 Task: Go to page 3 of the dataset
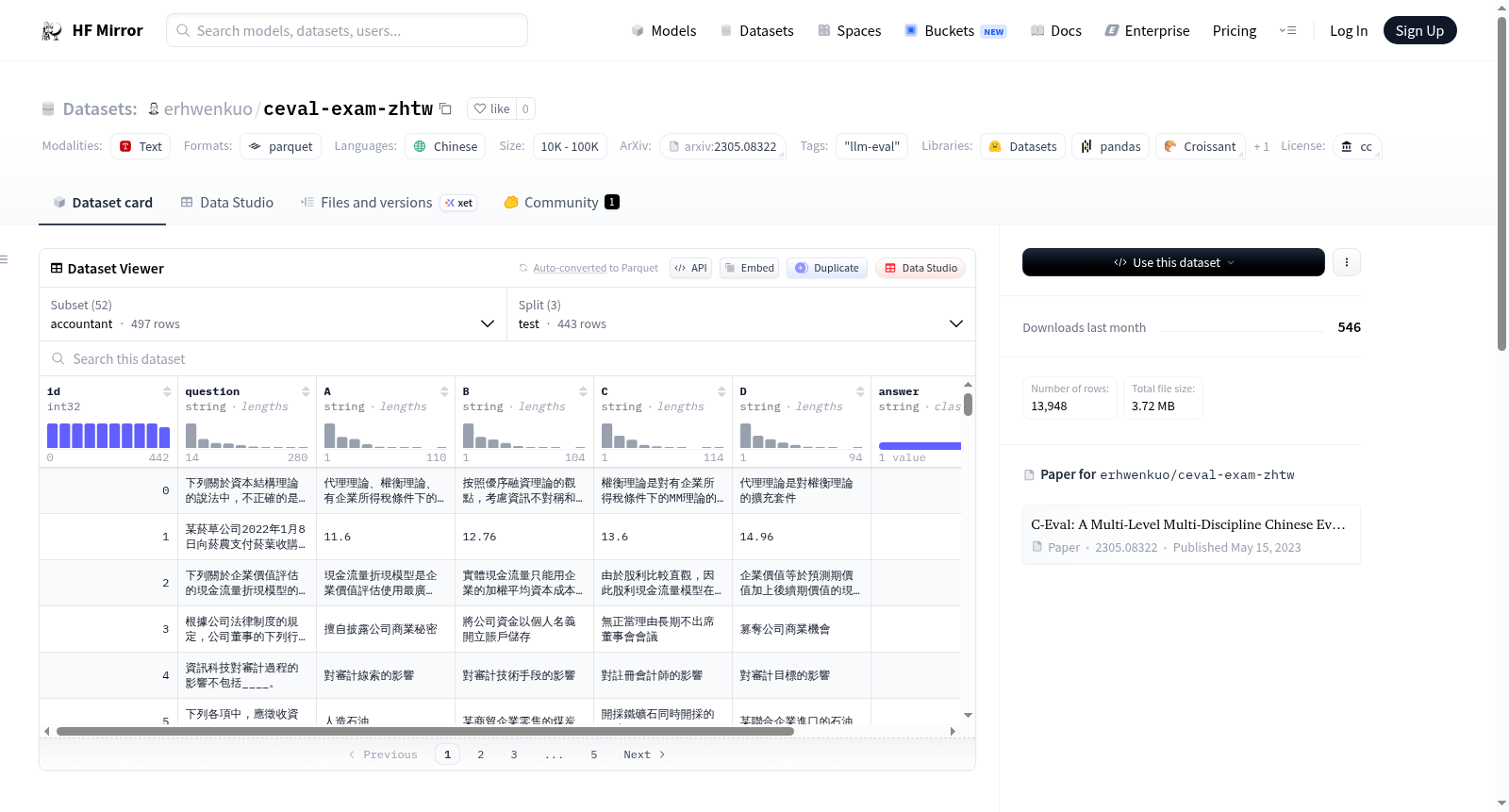point(514,754)
